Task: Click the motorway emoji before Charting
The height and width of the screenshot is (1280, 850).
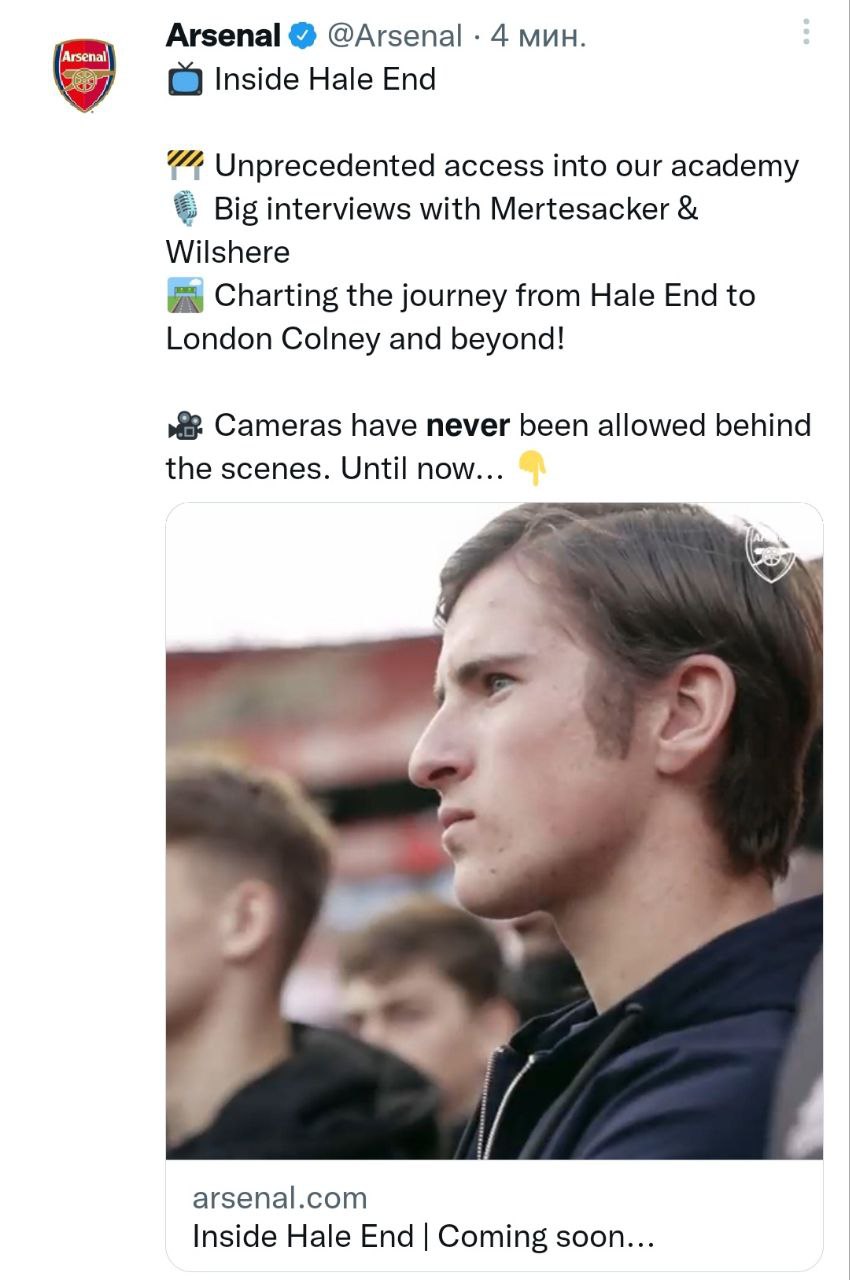Action: [x=185, y=296]
